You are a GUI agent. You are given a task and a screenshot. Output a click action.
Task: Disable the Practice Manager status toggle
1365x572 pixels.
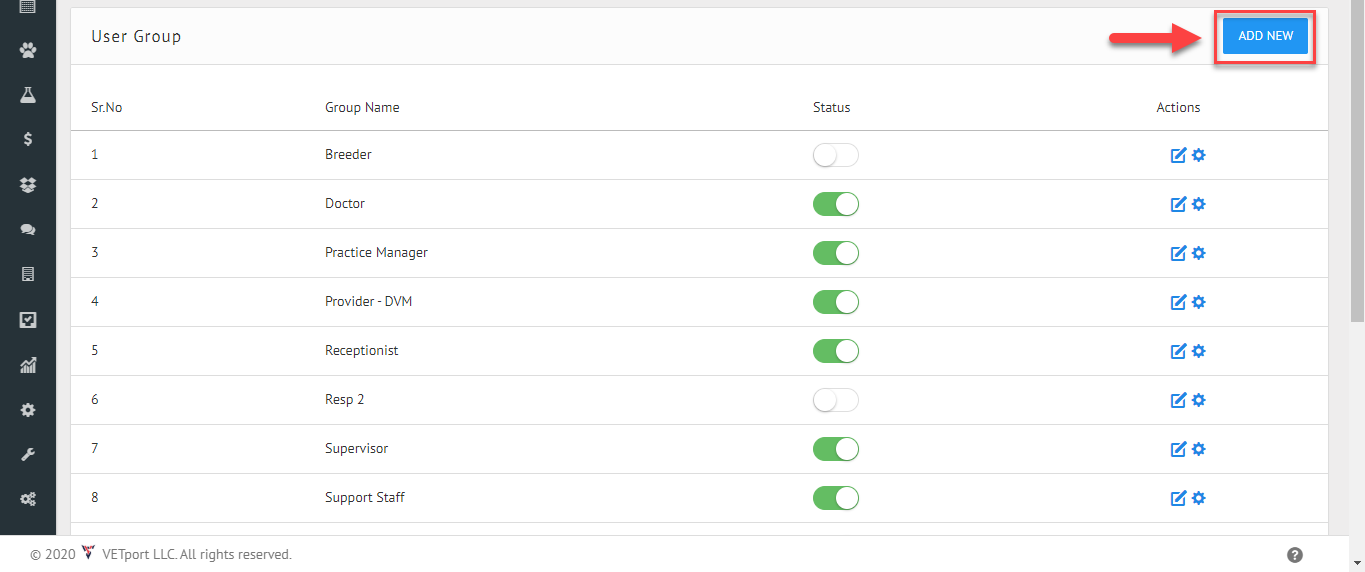click(836, 253)
